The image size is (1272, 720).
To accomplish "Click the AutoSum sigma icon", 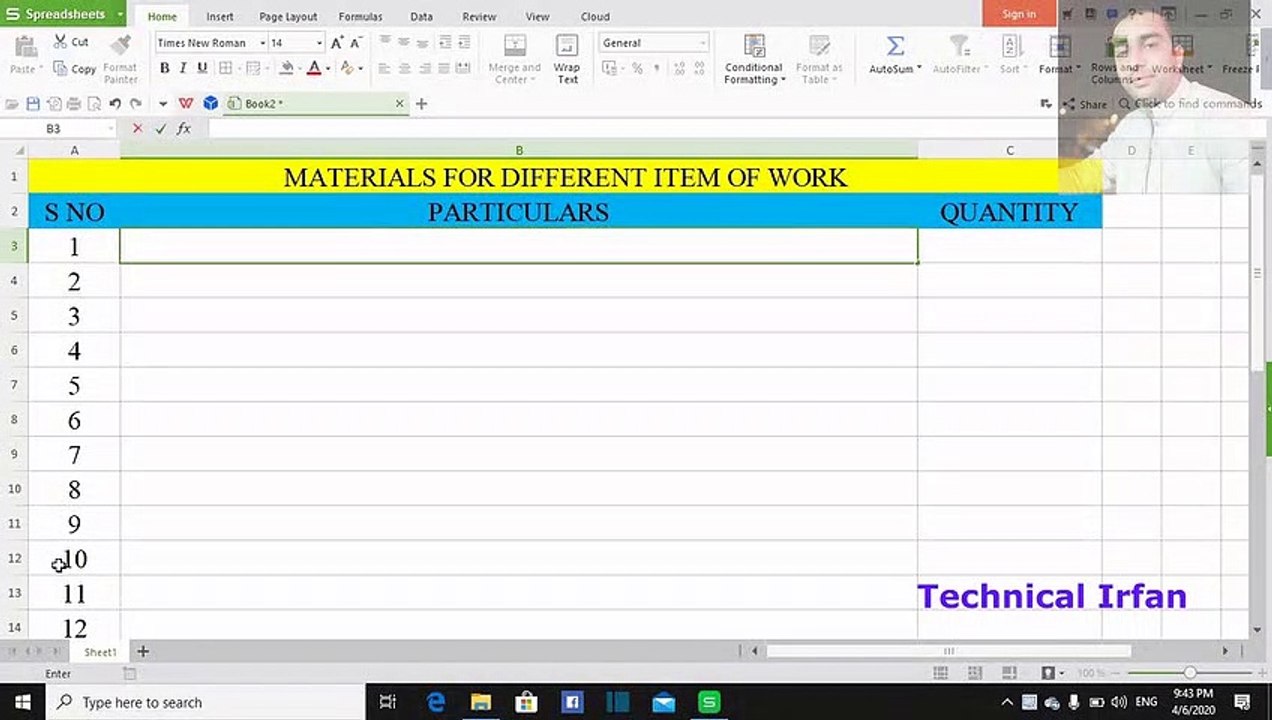I will click(x=895, y=46).
